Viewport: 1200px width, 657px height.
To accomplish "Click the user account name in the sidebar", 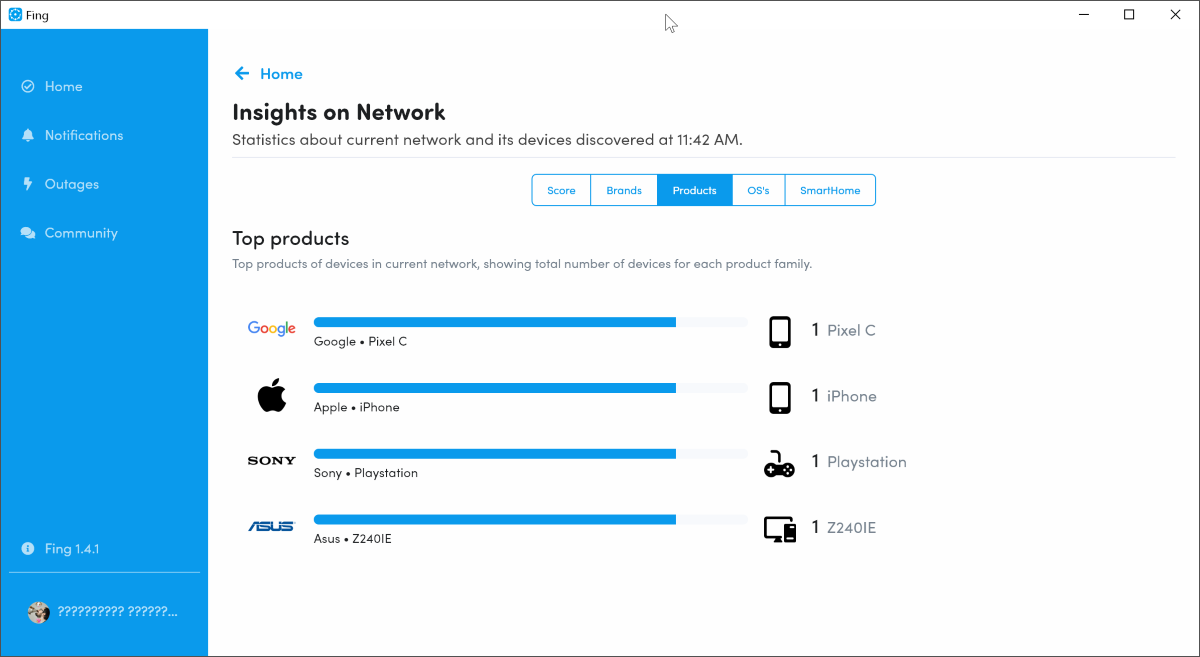I will click(x=117, y=612).
